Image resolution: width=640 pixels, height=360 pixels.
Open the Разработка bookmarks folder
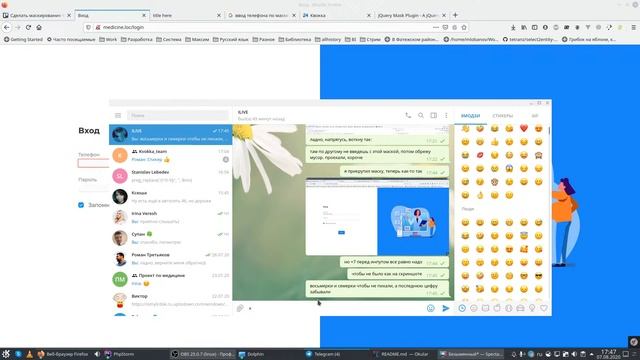(x=137, y=40)
